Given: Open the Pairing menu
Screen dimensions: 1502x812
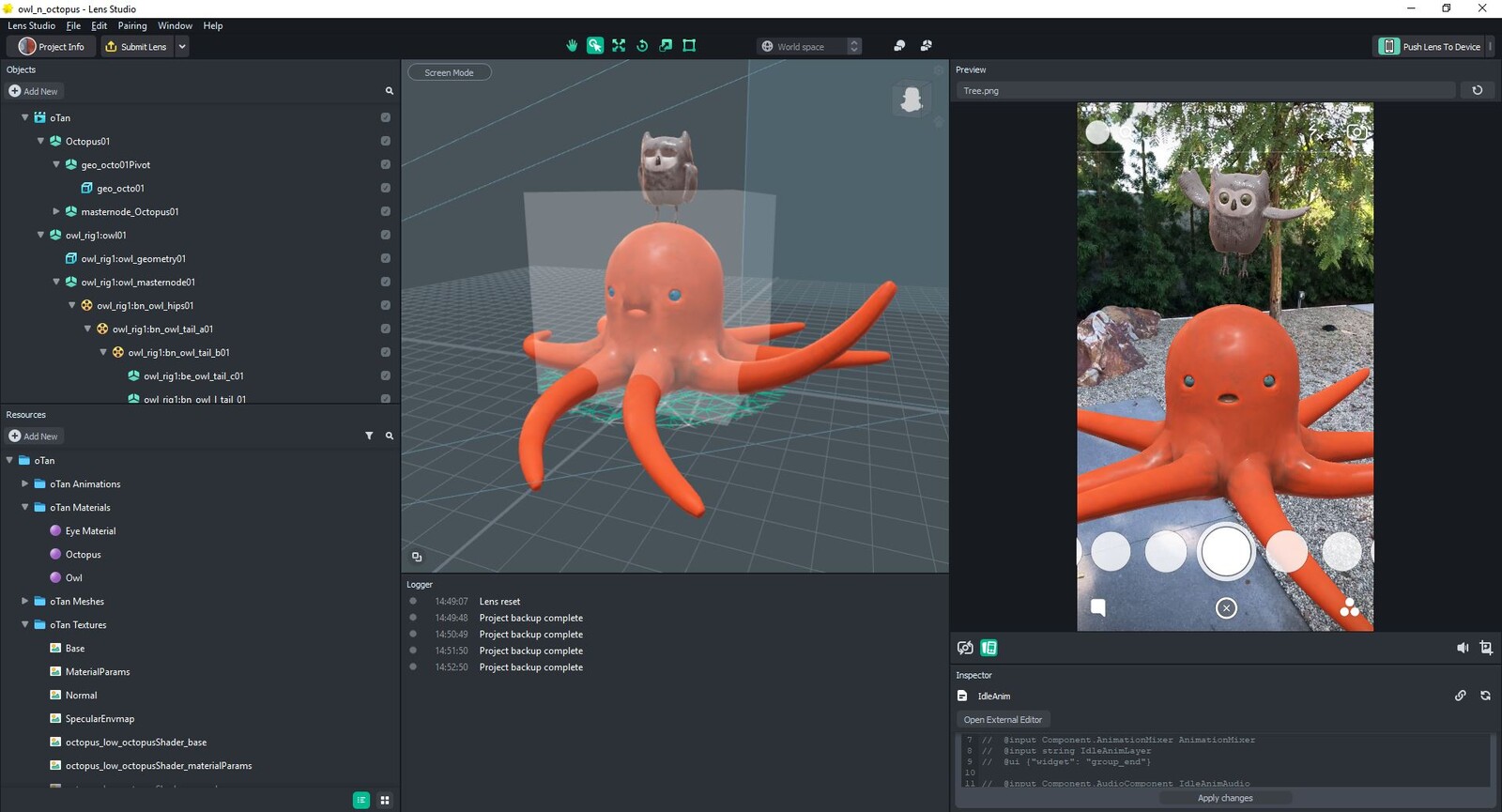Looking at the screenshot, I should point(132,25).
